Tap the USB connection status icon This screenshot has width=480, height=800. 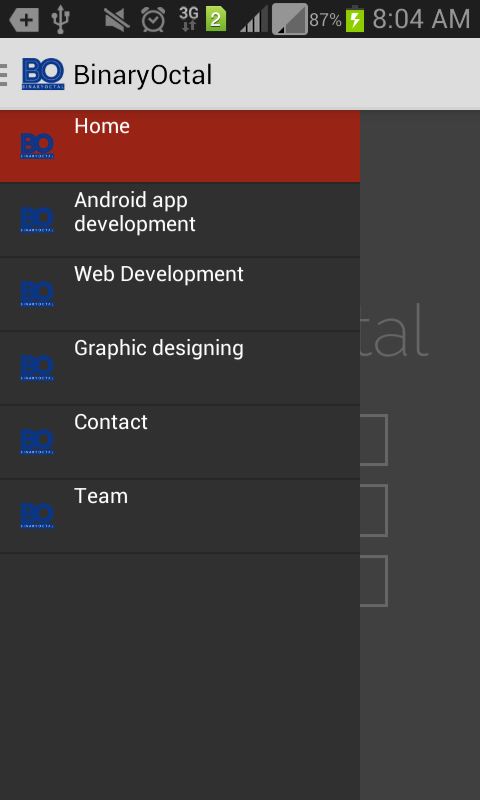[x=60, y=19]
